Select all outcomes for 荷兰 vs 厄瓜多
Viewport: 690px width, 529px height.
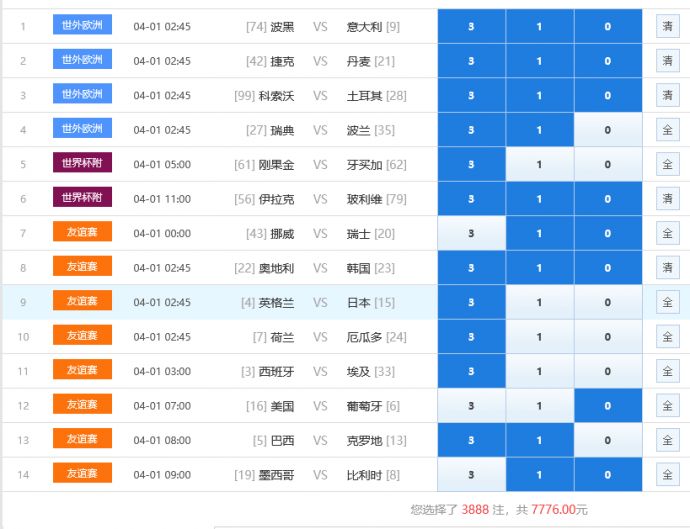667,337
